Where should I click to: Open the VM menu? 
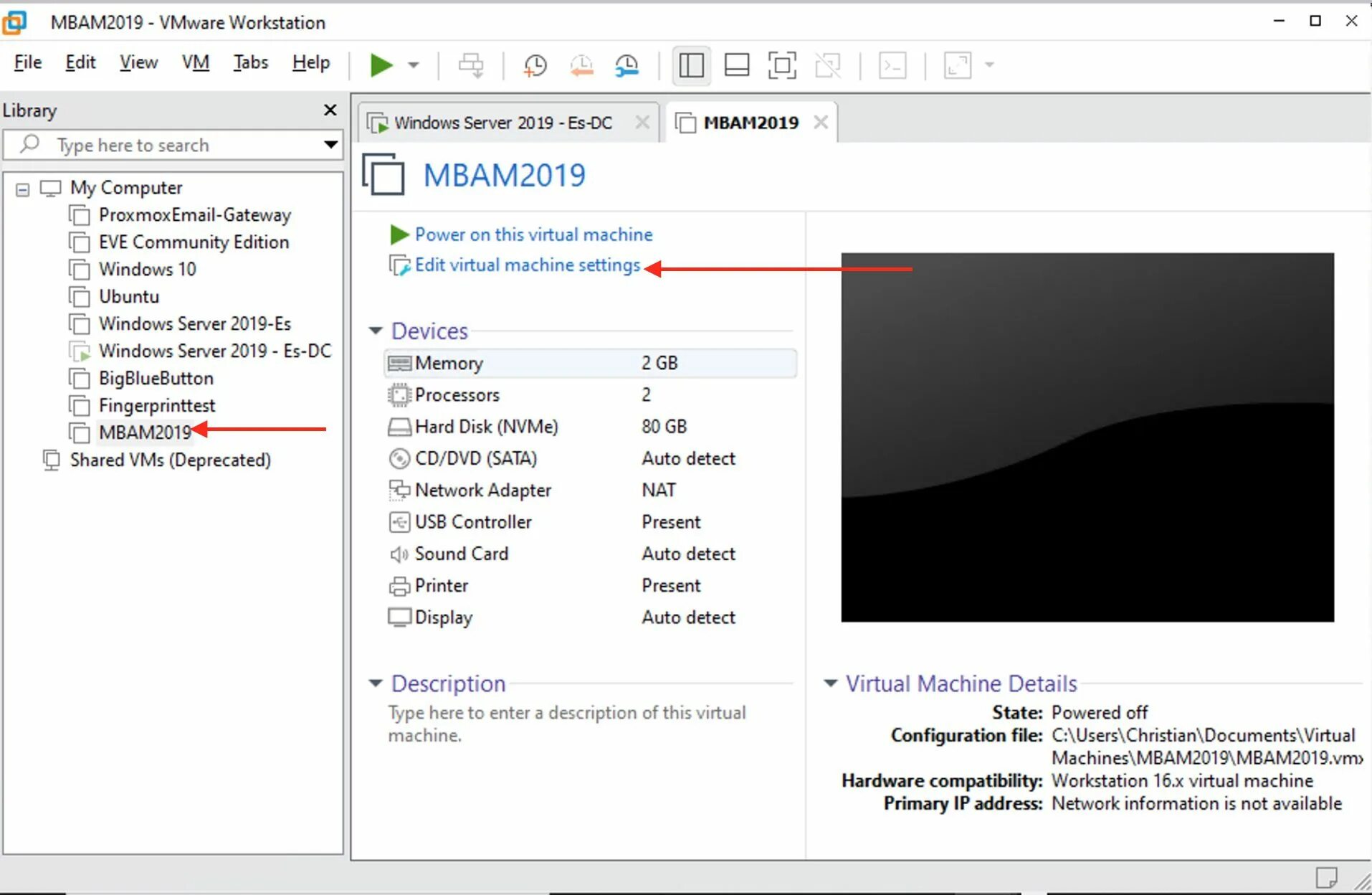pyautogui.click(x=196, y=62)
